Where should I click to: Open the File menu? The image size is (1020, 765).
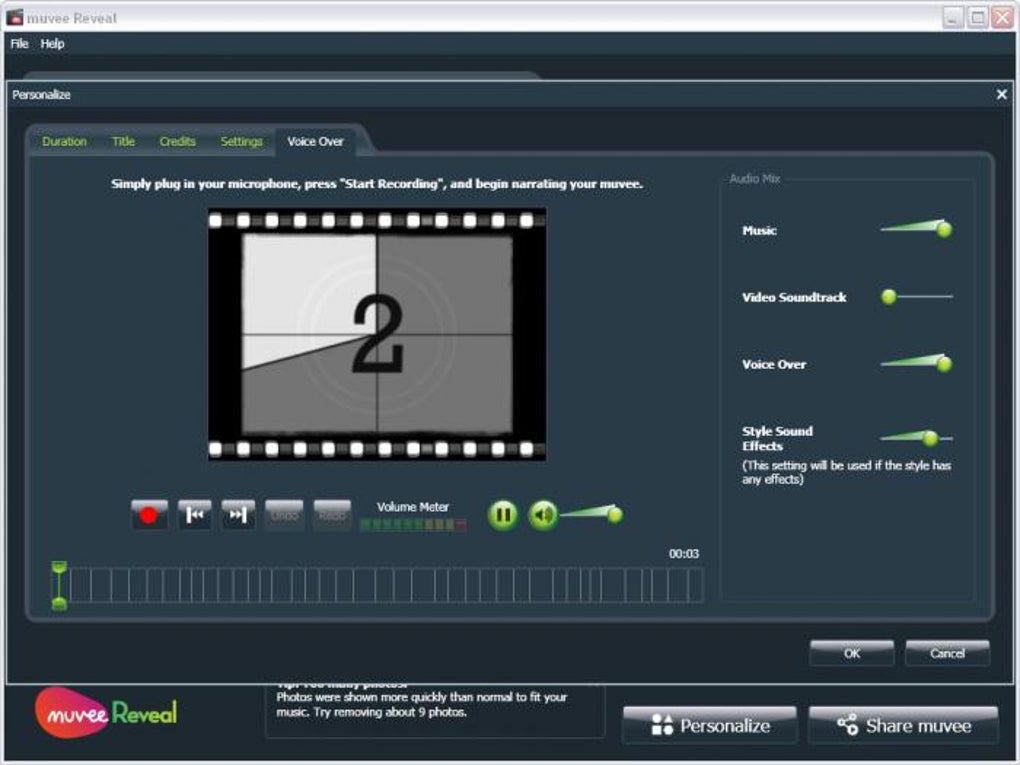coord(20,44)
